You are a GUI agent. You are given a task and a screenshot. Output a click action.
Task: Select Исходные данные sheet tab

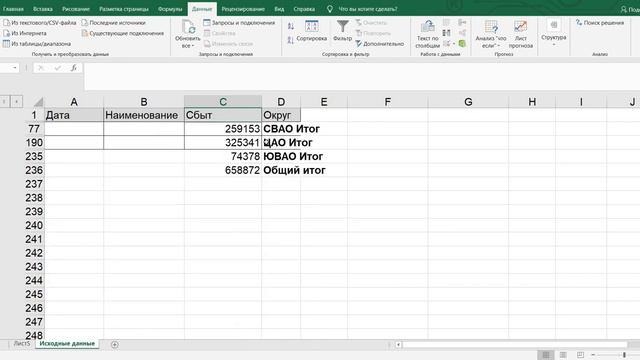tap(67, 344)
